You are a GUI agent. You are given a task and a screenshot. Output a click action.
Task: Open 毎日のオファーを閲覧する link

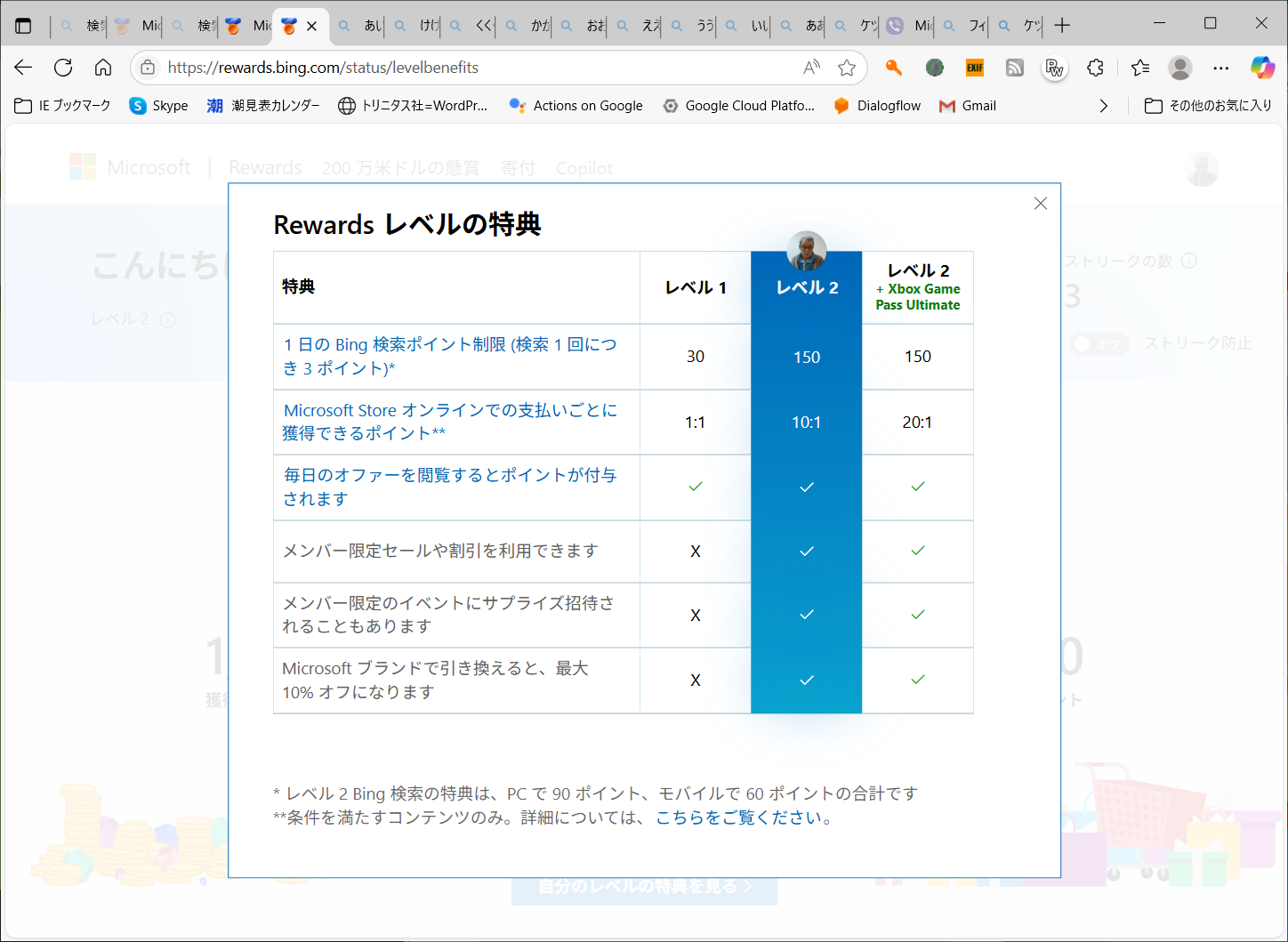tap(449, 487)
